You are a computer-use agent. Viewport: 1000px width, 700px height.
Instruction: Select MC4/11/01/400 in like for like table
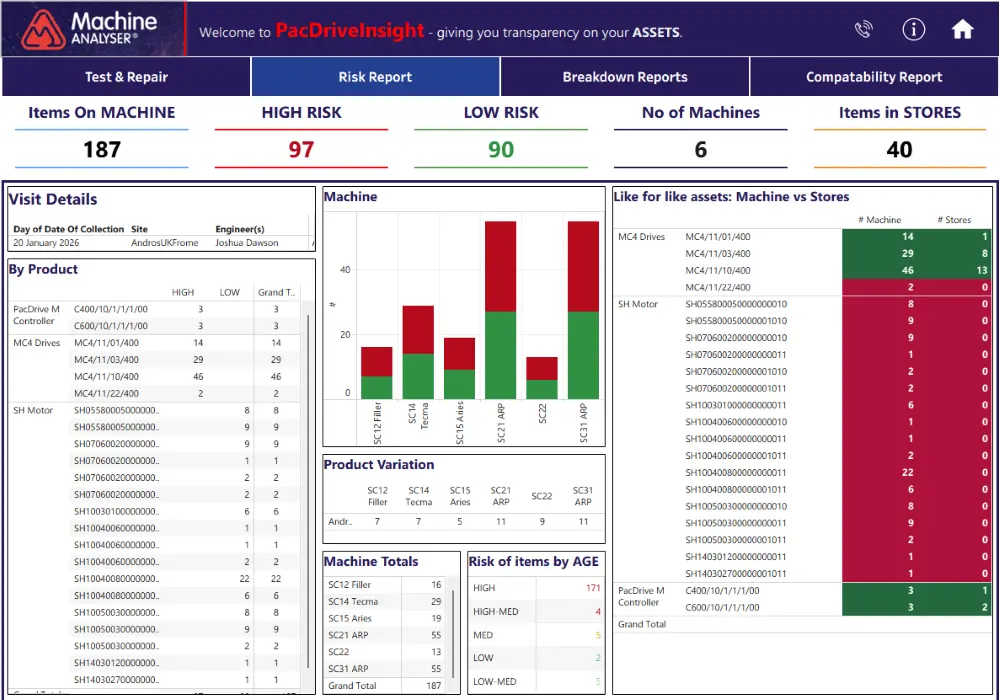[717, 237]
